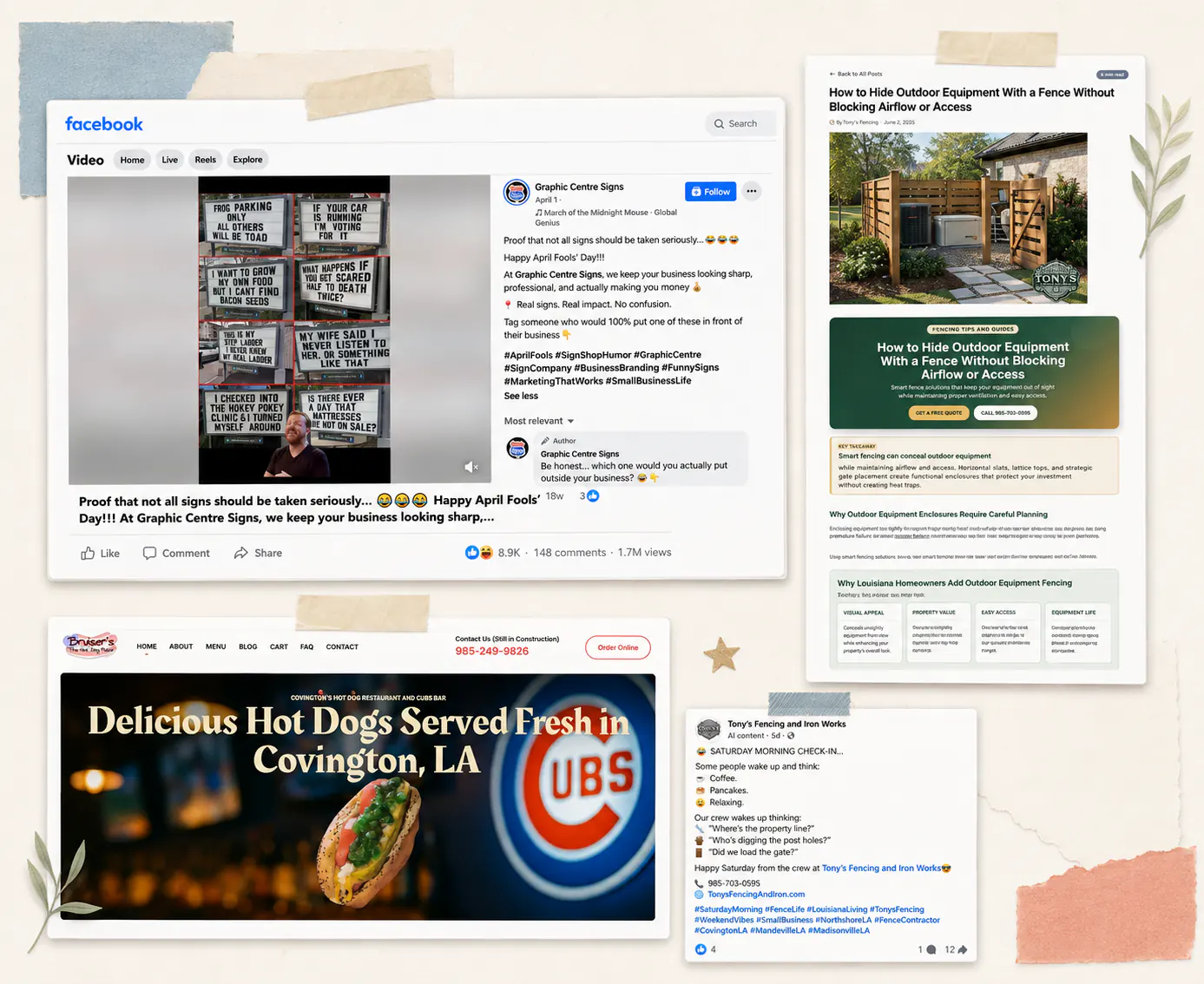Image resolution: width=1204 pixels, height=984 pixels.
Task: Click the EQUIPMENT LIFE card
Action: coord(1078,633)
